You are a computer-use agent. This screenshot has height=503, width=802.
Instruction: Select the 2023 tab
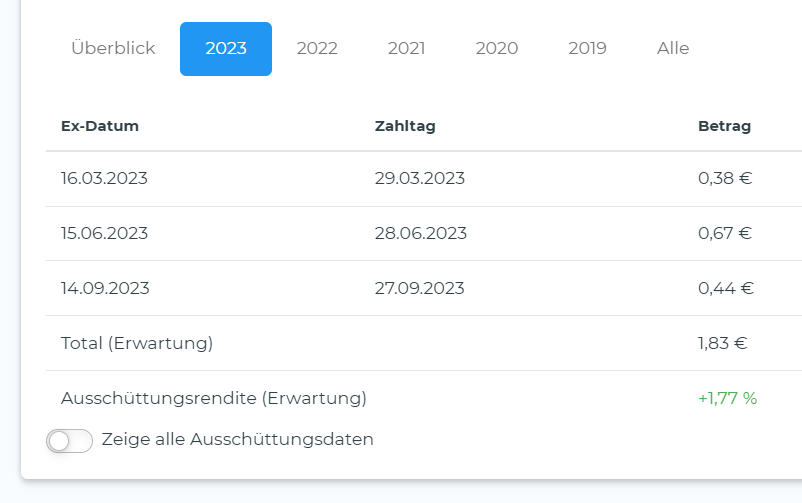click(226, 48)
